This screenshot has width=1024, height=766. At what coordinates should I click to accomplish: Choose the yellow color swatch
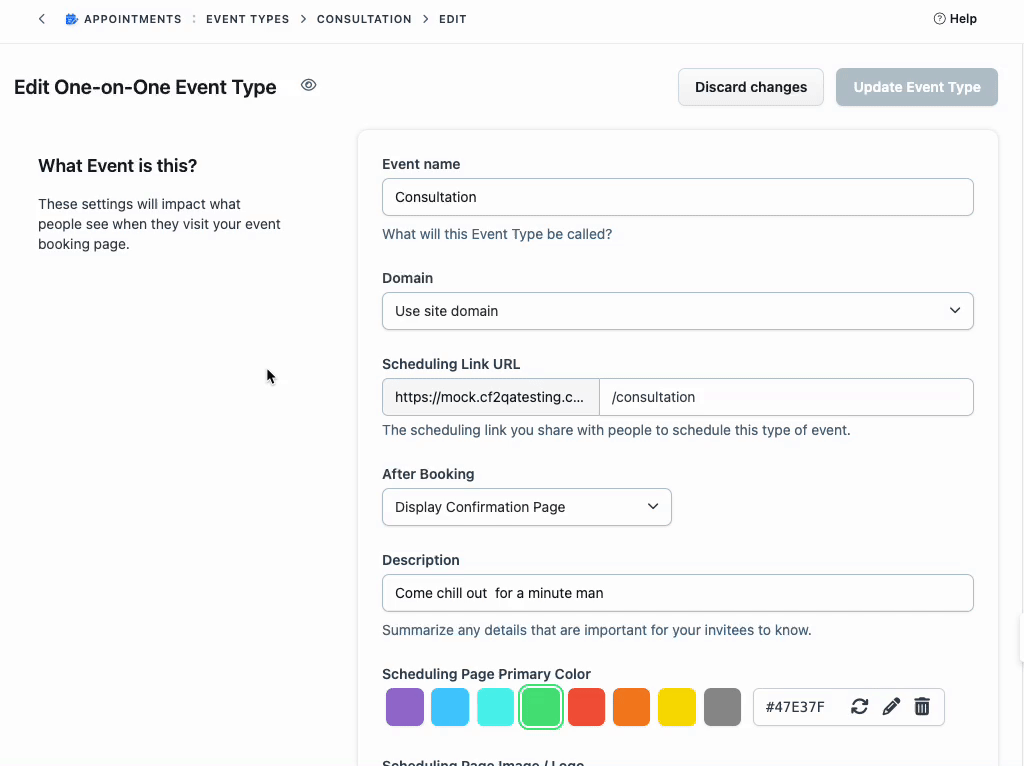click(x=677, y=707)
